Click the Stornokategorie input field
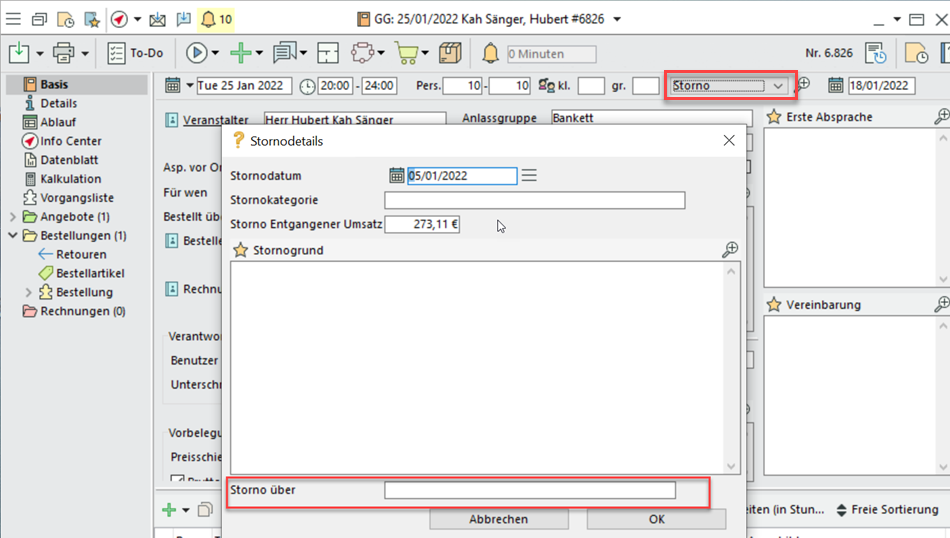The width and height of the screenshot is (950, 538). click(x=534, y=200)
